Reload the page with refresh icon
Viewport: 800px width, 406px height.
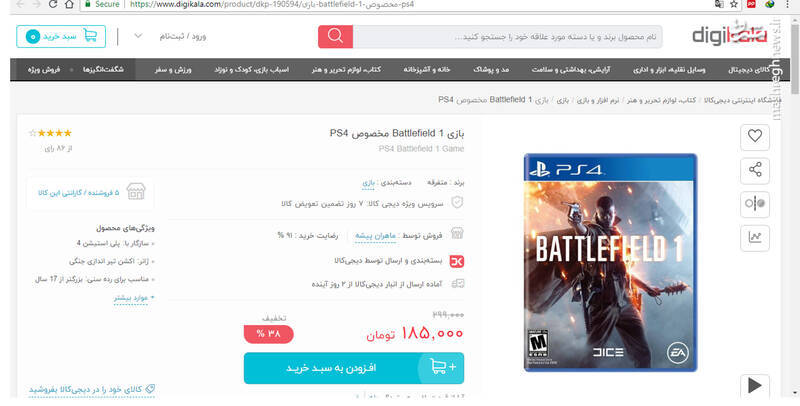(x=53, y=5)
